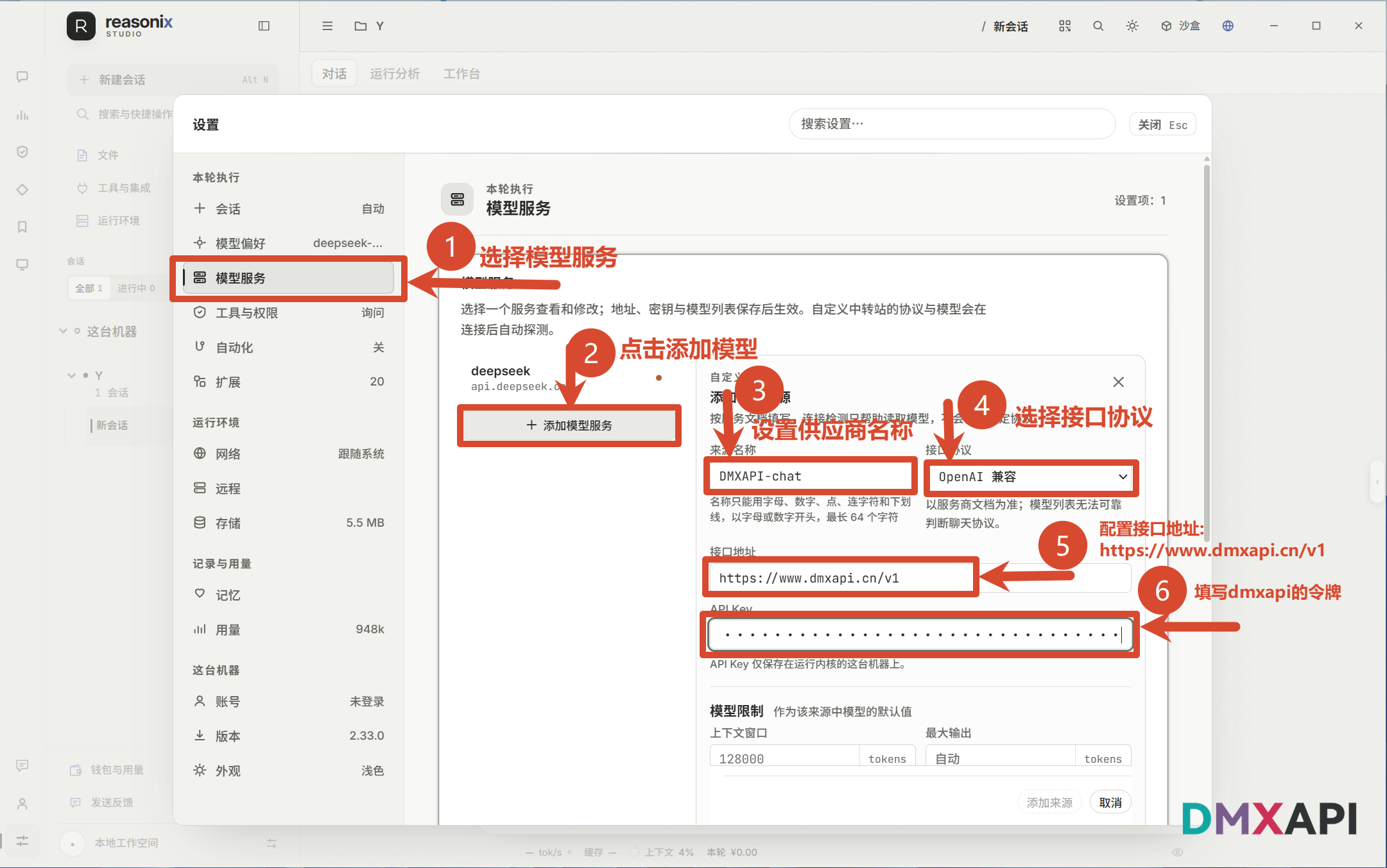Collapse the 这台机器 tree node
The height and width of the screenshot is (868, 1387).
point(63,331)
